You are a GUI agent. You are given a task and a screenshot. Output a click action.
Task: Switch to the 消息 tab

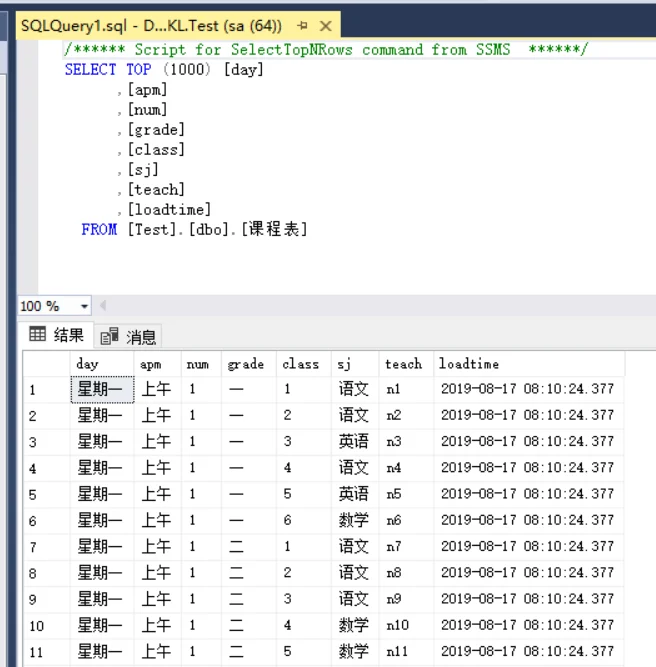pos(128,336)
